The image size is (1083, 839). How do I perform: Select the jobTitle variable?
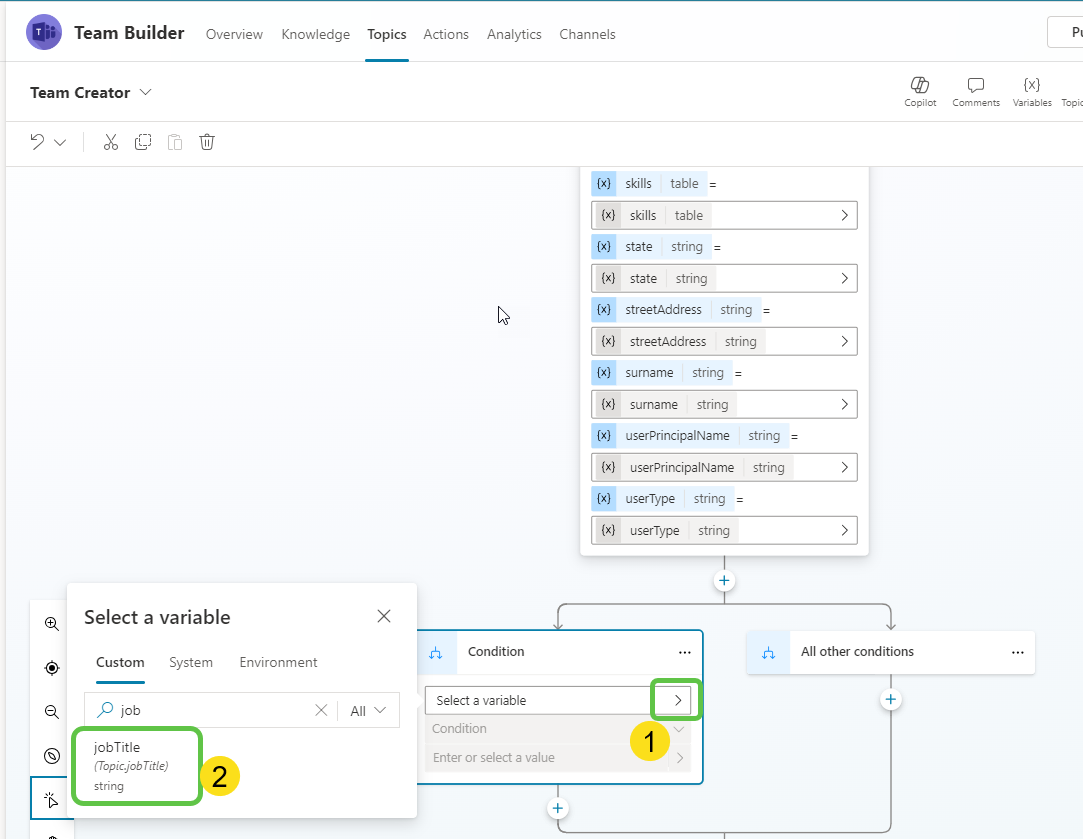tap(137, 765)
